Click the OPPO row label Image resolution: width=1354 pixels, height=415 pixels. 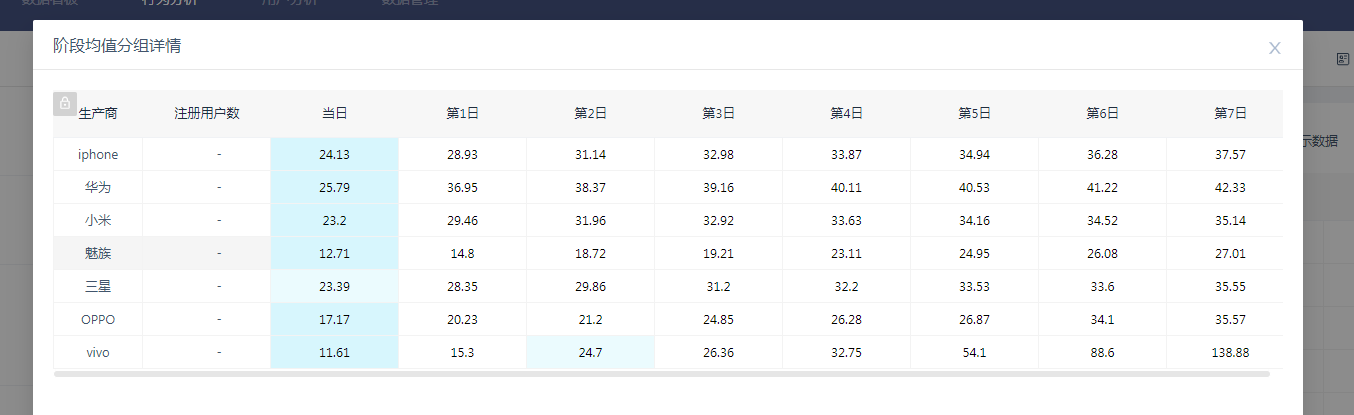(98, 320)
